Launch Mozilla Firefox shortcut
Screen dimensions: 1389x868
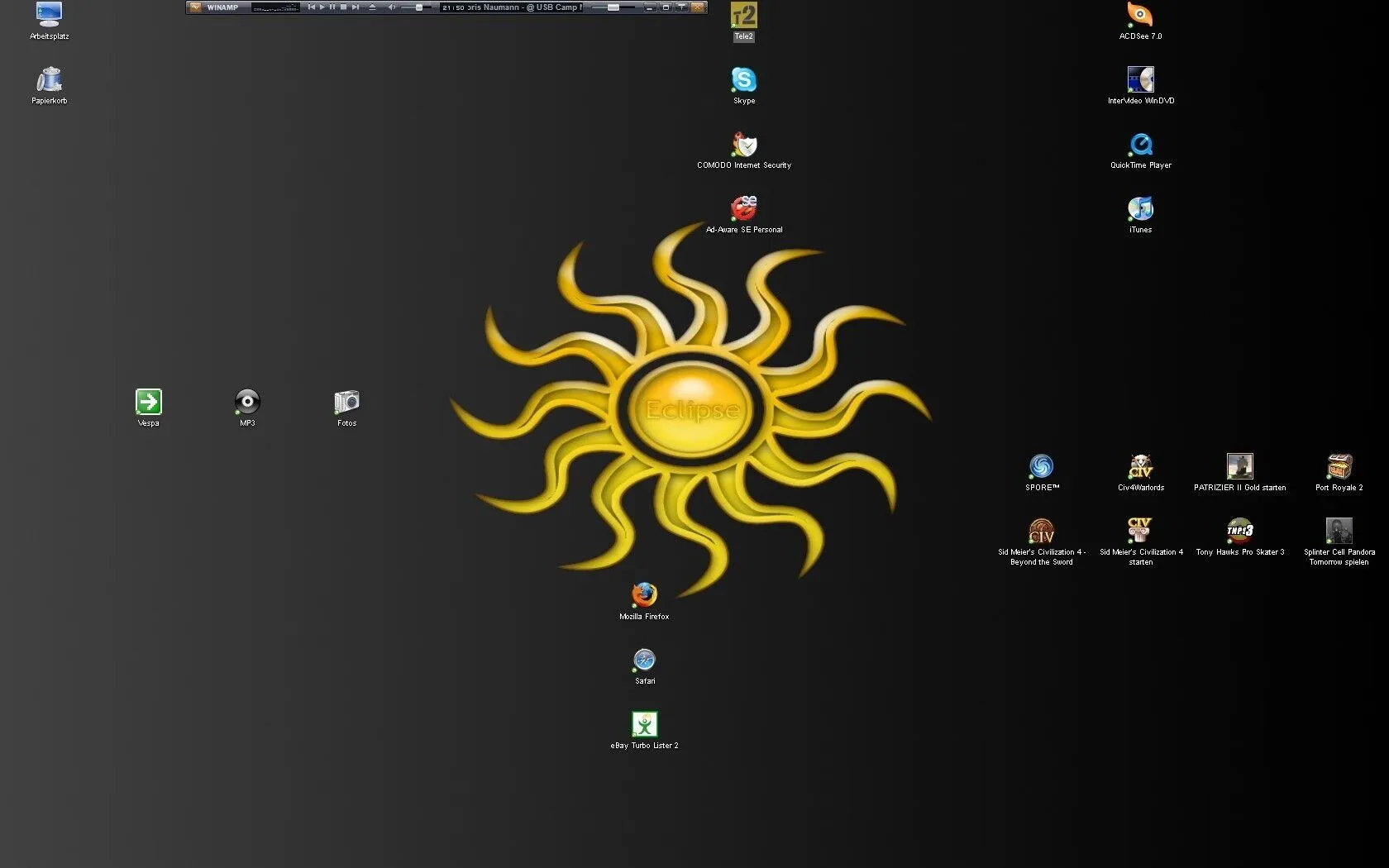[x=644, y=595]
